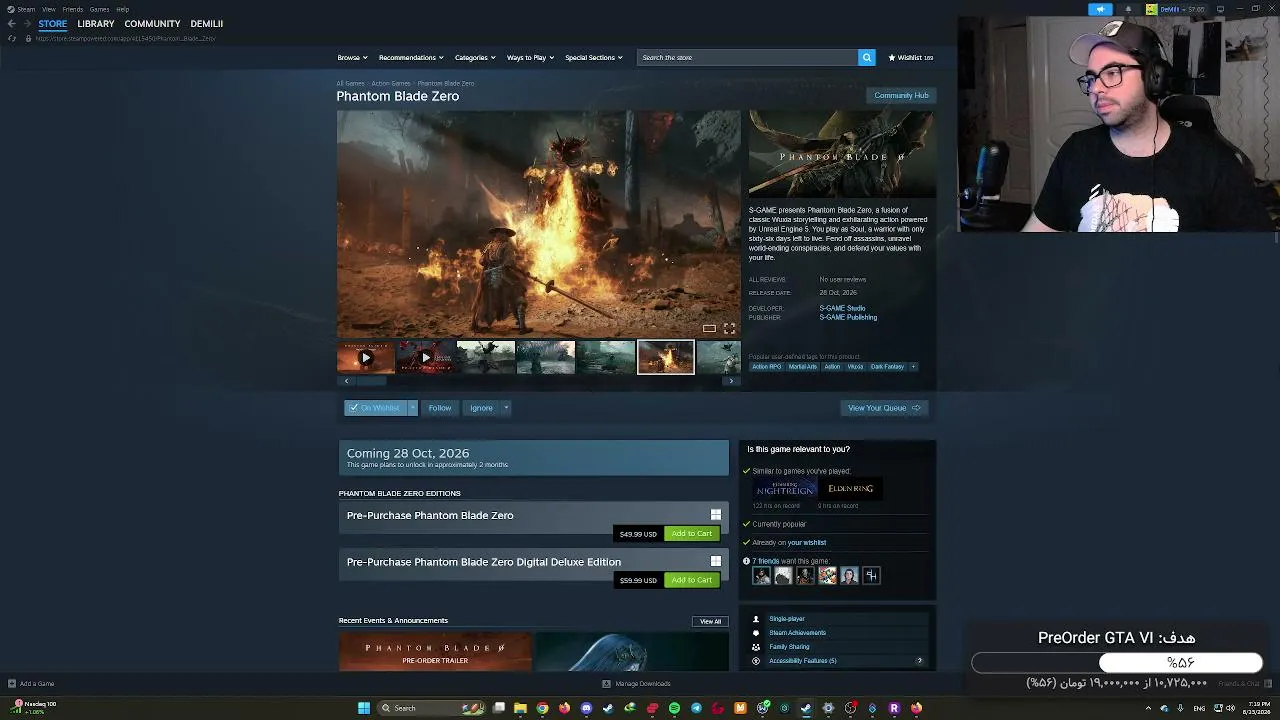
Task: Expand the Categories dropdown
Action: 475,58
